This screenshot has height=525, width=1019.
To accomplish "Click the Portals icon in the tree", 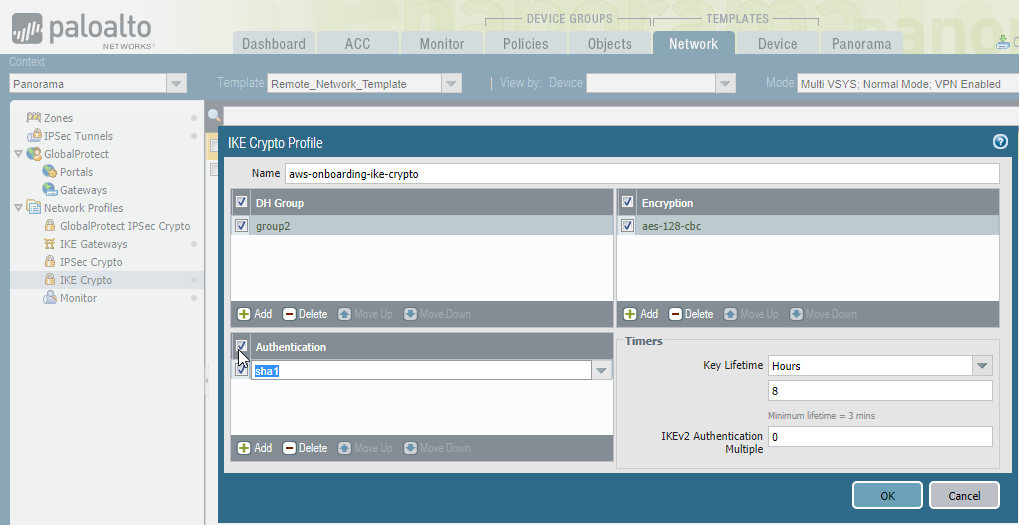I will tap(49, 172).
